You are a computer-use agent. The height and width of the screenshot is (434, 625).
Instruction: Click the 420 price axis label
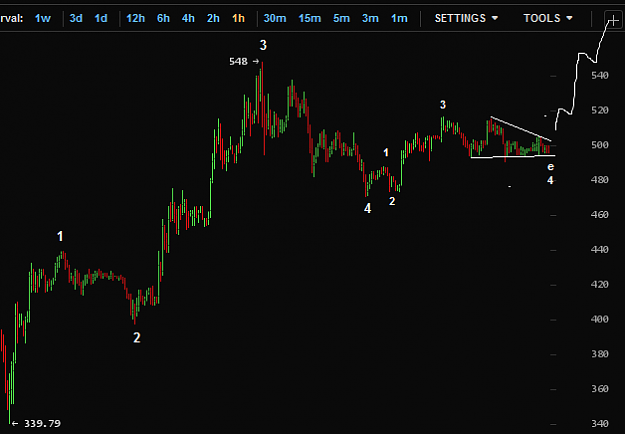[600, 284]
